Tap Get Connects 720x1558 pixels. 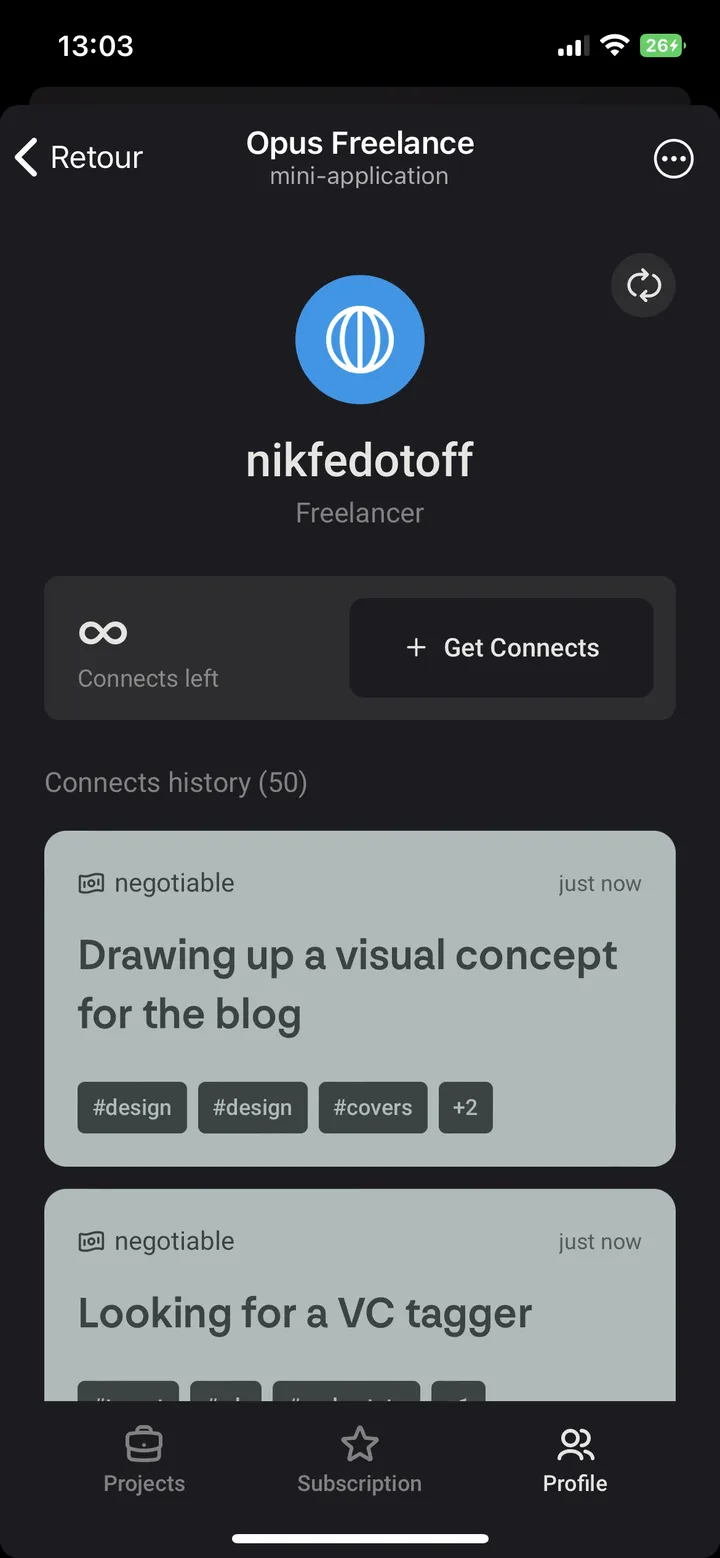point(501,648)
